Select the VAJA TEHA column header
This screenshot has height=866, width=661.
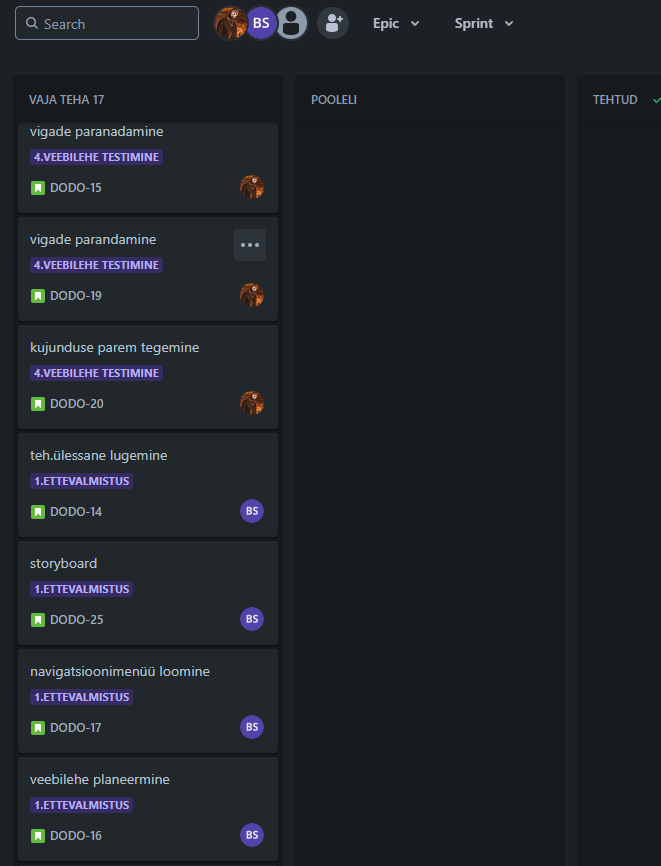click(67, 100)
